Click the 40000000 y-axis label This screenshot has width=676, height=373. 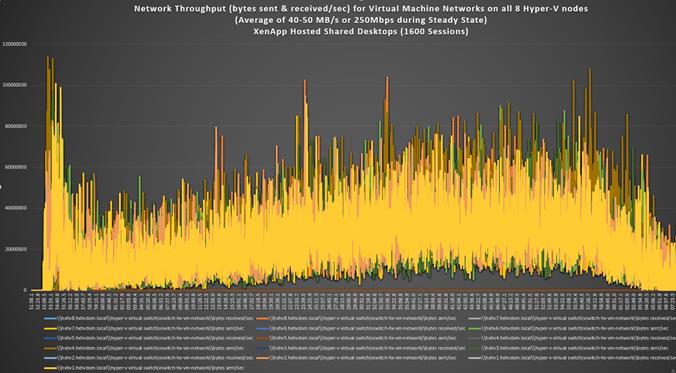tap(16, 208)
